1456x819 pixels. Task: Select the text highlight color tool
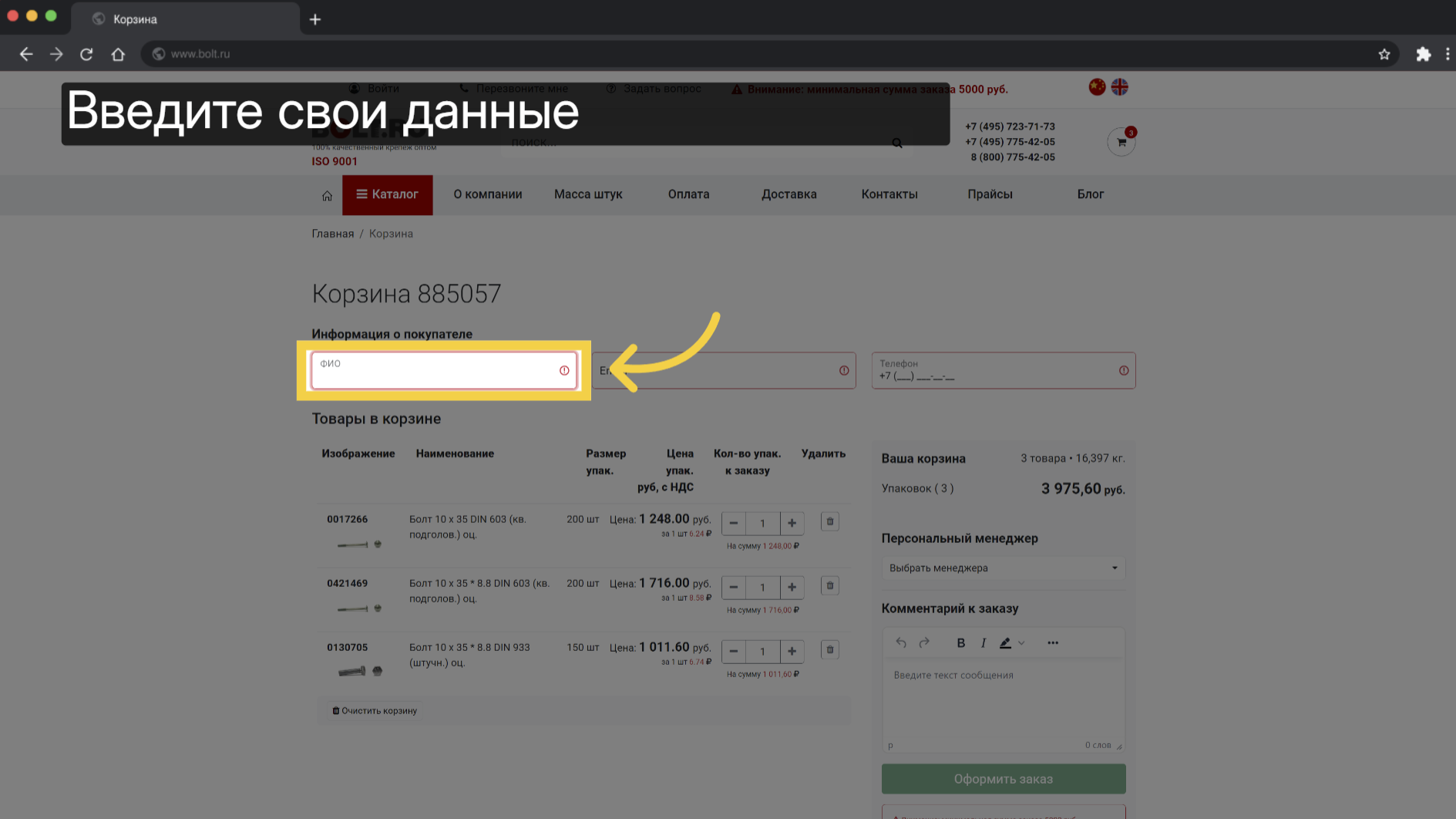point(1005,642)
